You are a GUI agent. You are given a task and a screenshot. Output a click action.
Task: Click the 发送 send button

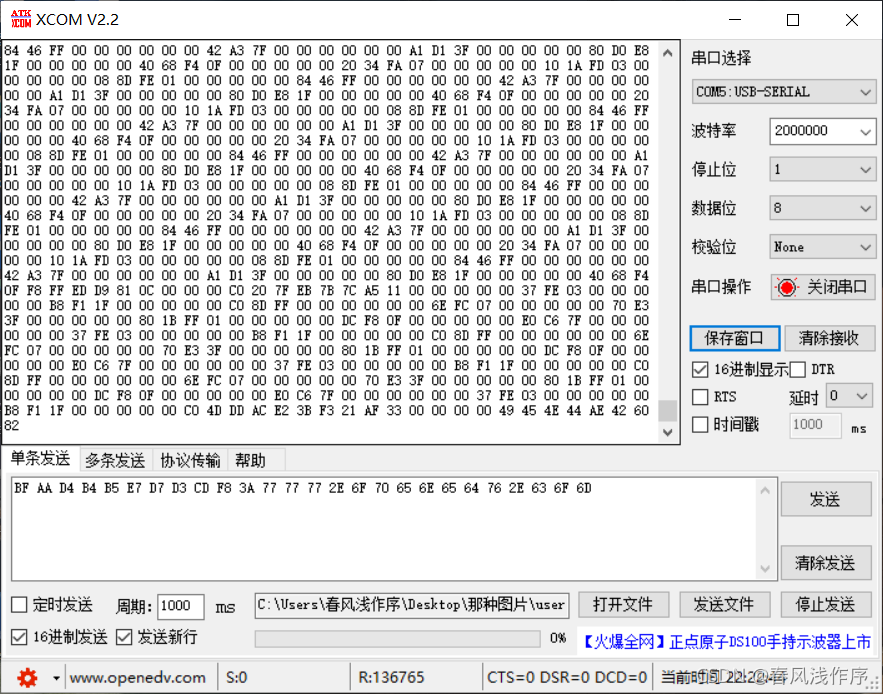tap(826, 499)
